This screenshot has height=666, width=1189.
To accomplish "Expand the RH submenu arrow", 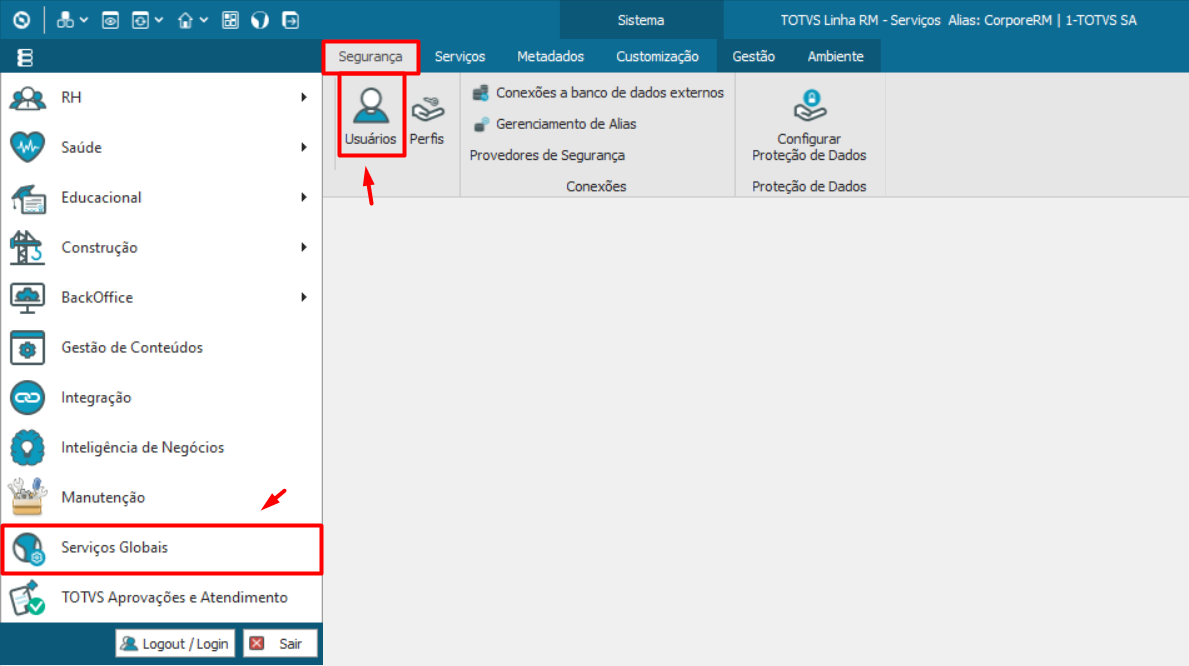I will pyautogui.click(x=303, y=97).
